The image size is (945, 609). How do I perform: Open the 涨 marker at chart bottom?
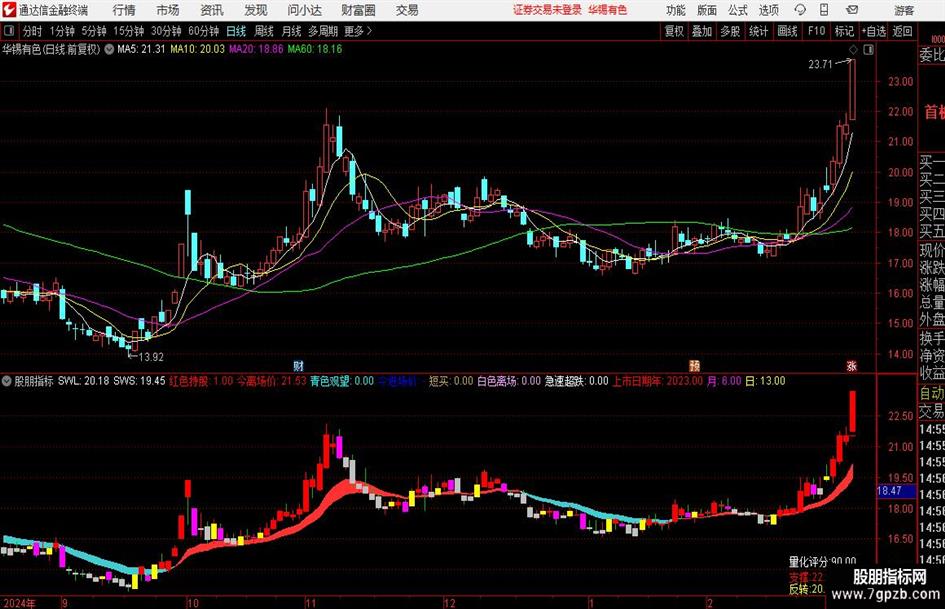tap(852, 365)
